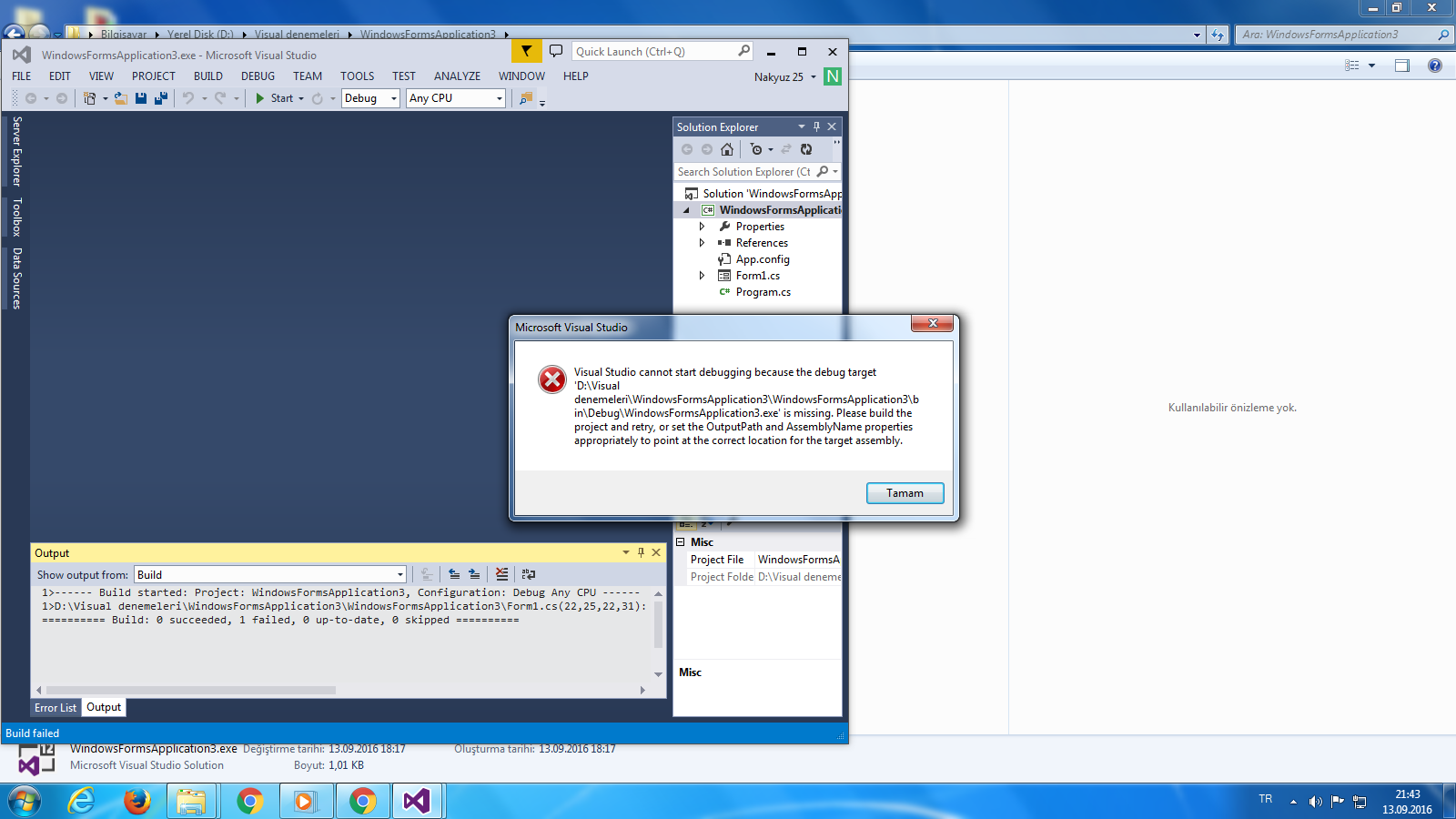Click the New Project toolbar icon
The height and width of the screenshot is (819, 1456).
[89, 98]
